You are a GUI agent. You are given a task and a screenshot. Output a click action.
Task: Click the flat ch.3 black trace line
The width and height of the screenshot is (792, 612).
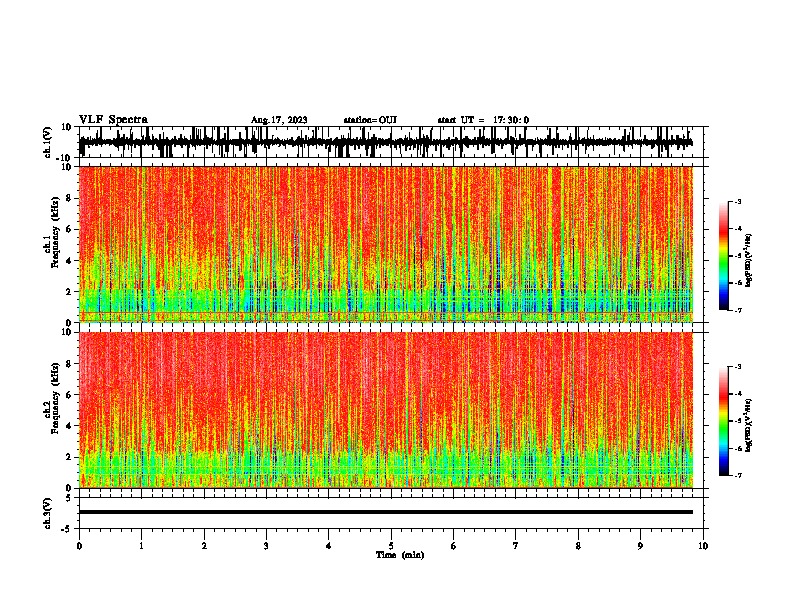386,512
